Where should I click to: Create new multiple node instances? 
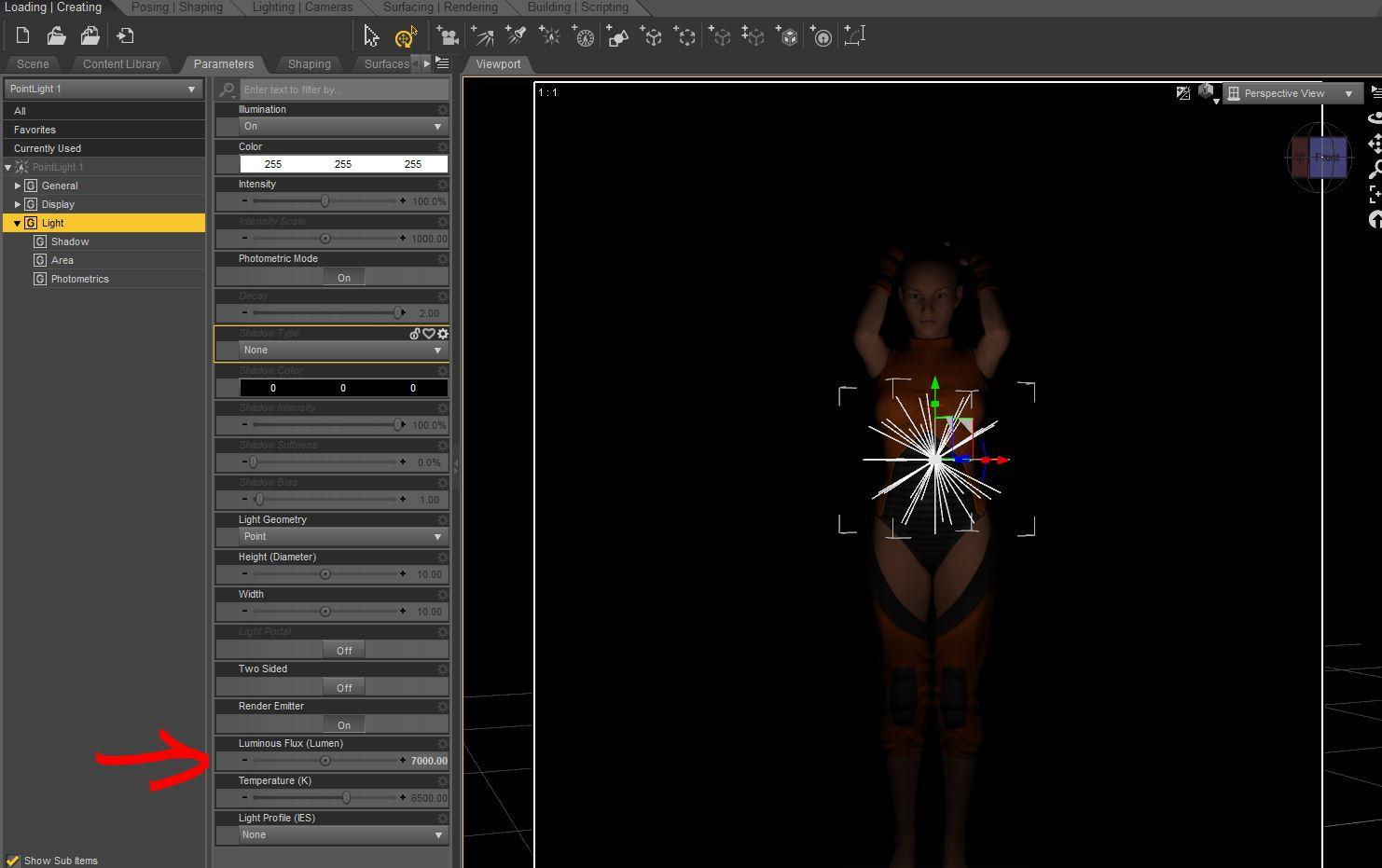[x=753, y=36]
